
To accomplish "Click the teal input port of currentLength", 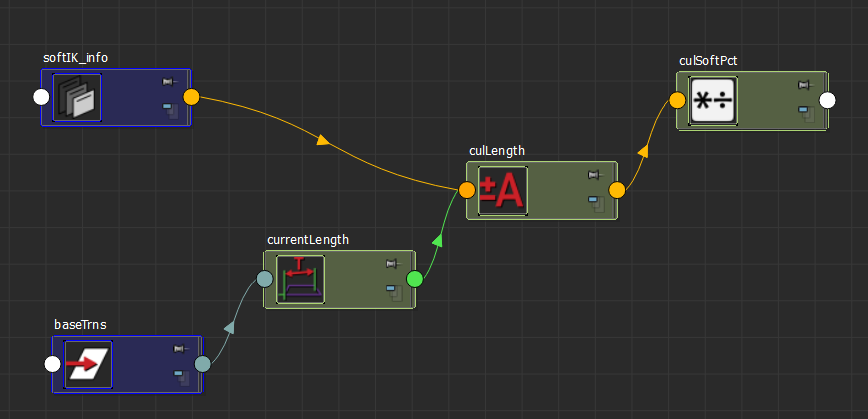I will pyautogui.click(x=265, y=279).
